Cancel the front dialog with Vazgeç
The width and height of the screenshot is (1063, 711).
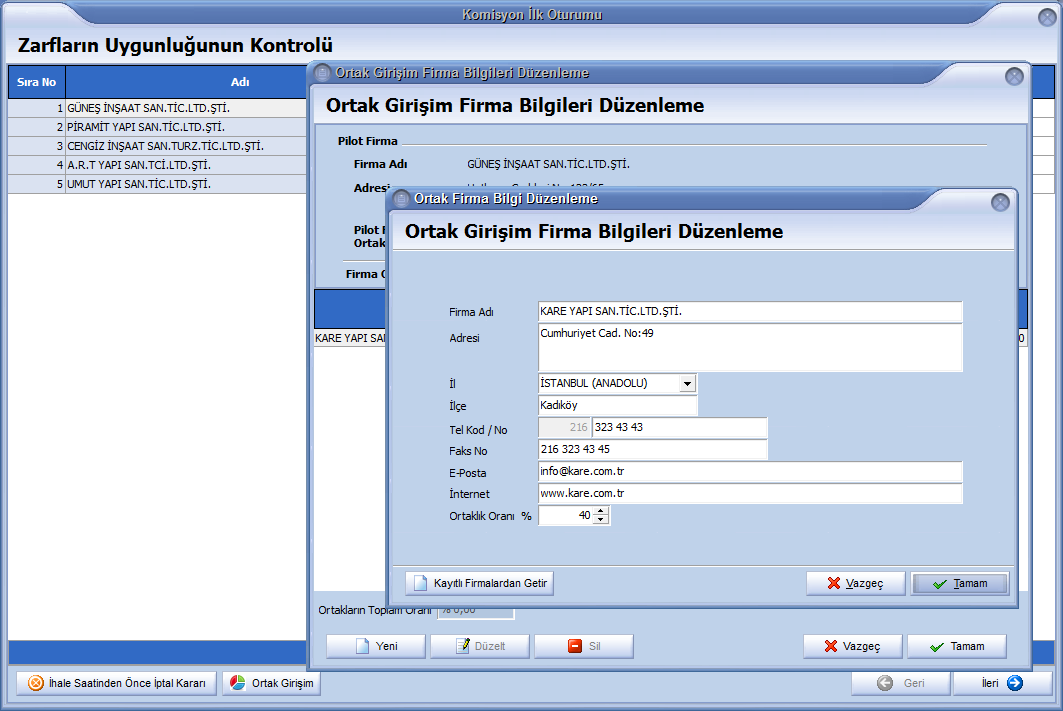pos(855,583)
